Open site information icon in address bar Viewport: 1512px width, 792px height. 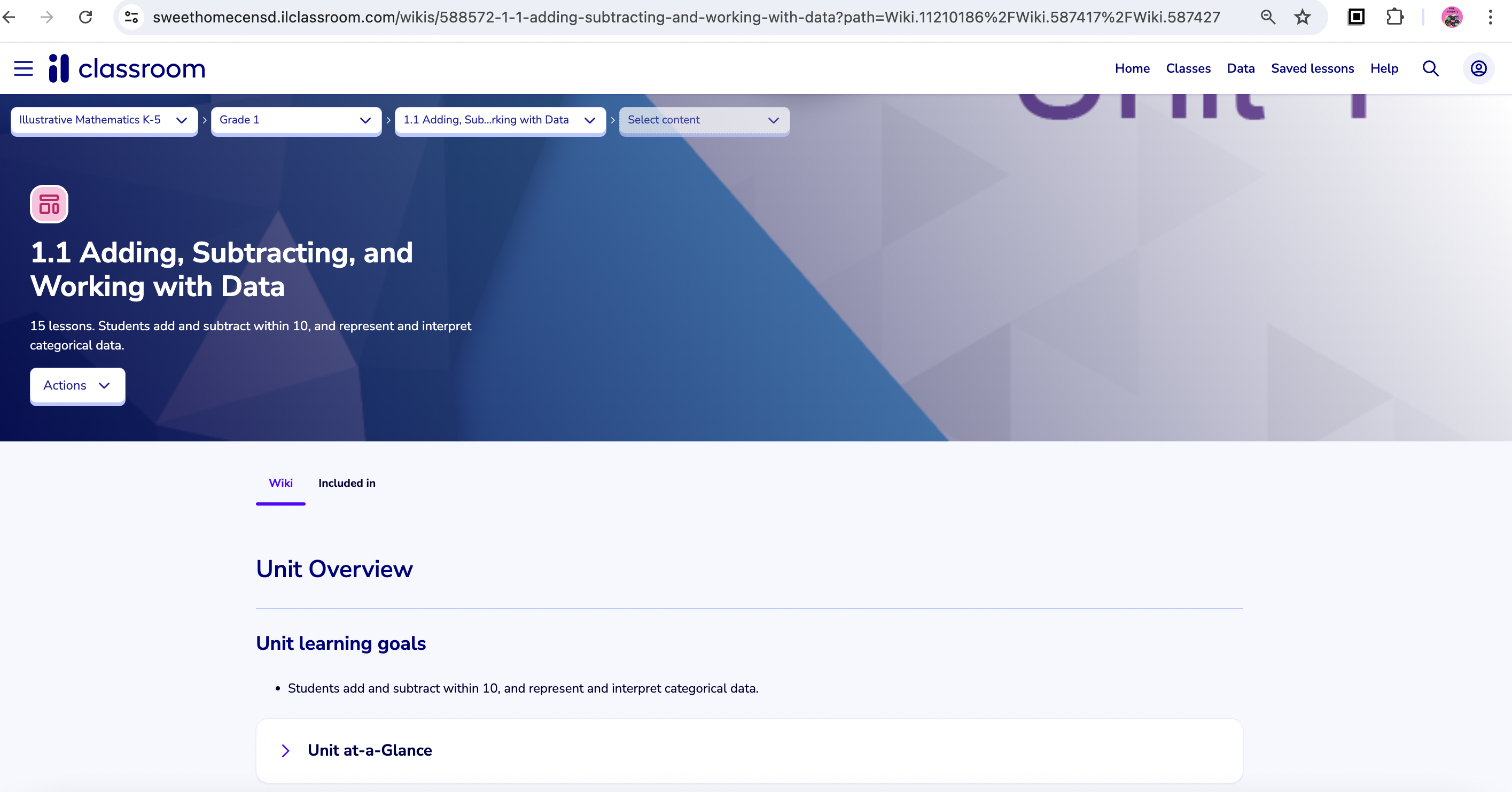(131, 17)
